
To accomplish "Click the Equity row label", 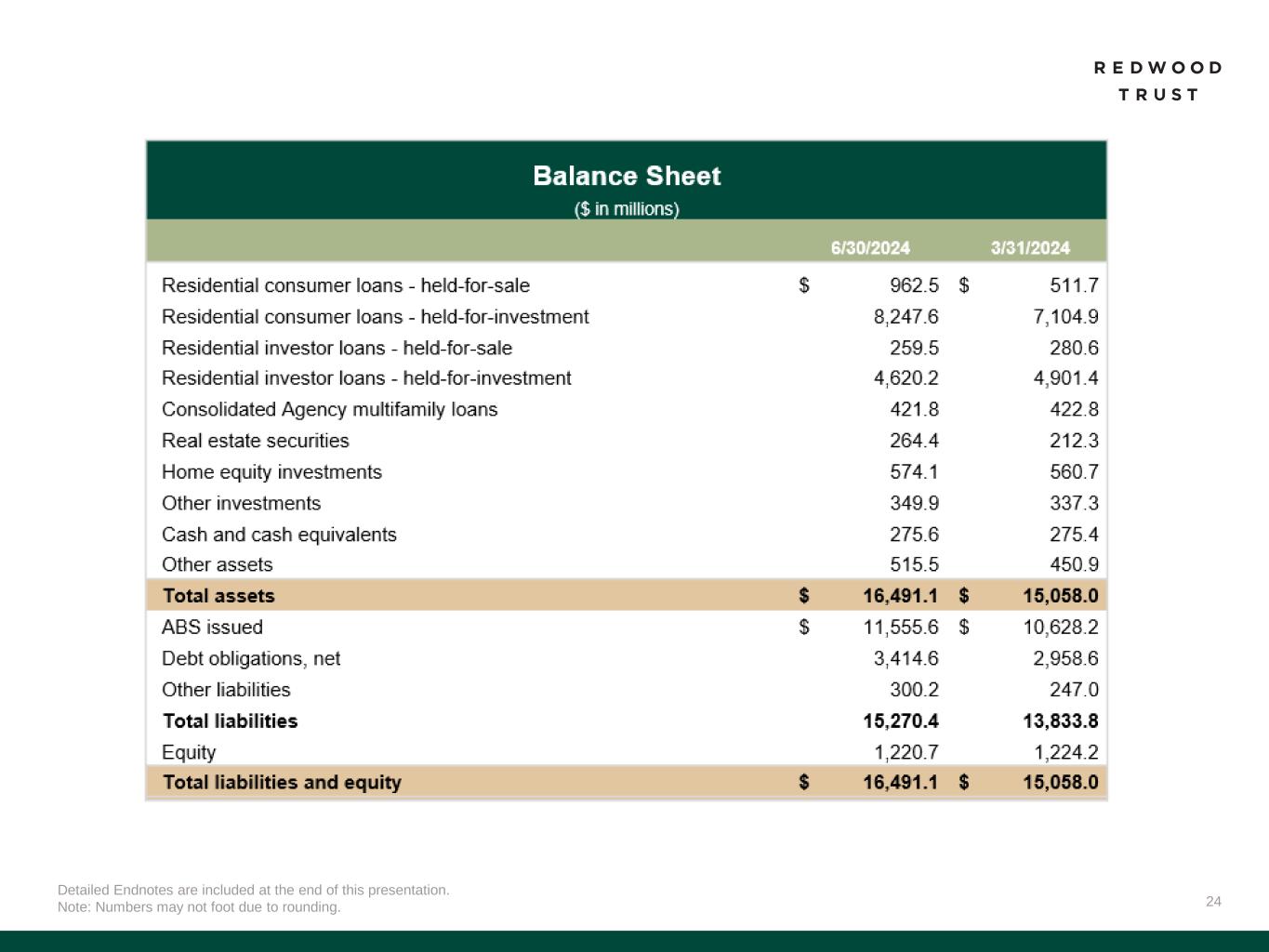I will pyautogui.click(x=189, y=752).
